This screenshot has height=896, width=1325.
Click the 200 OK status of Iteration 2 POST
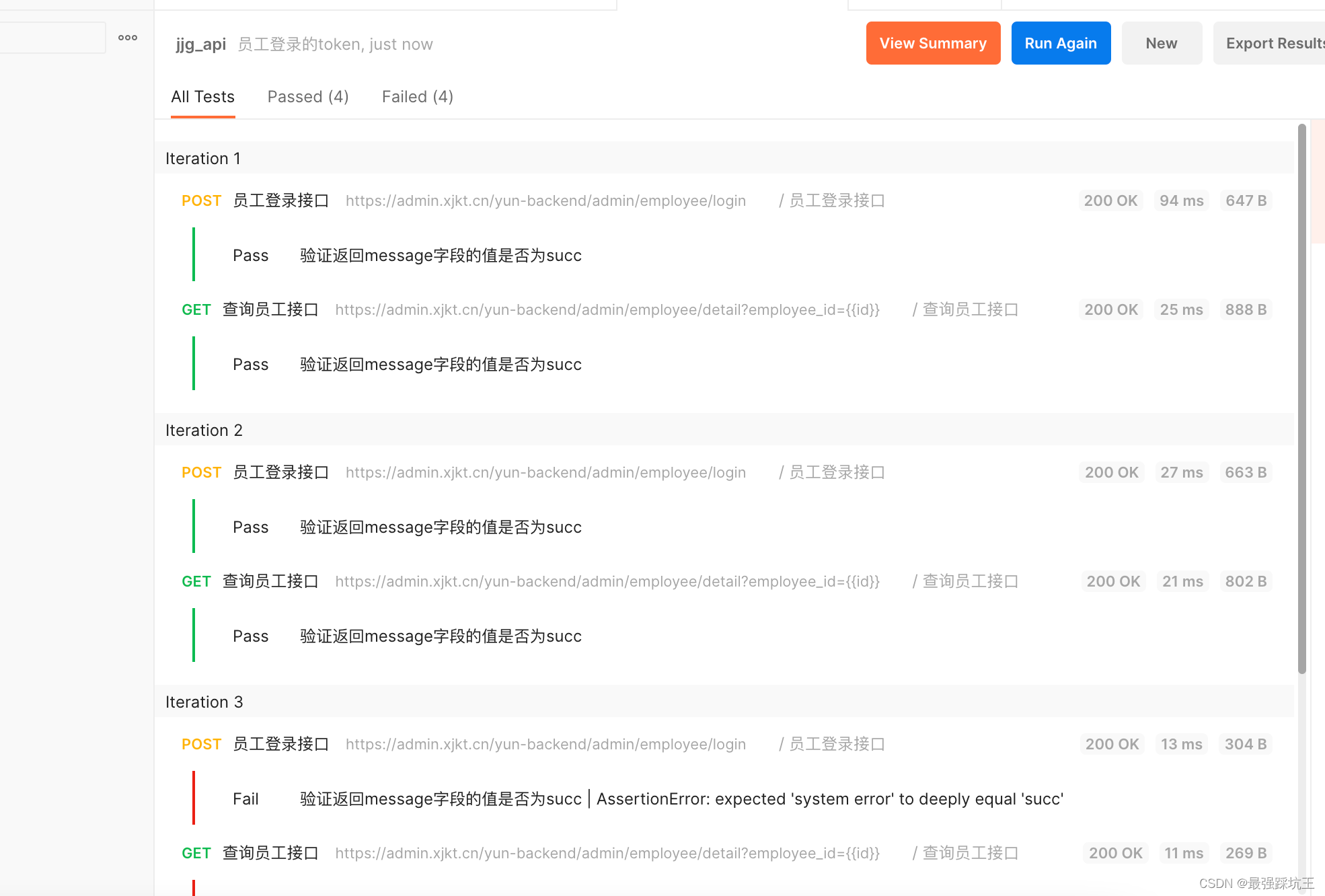[1111, 472]
